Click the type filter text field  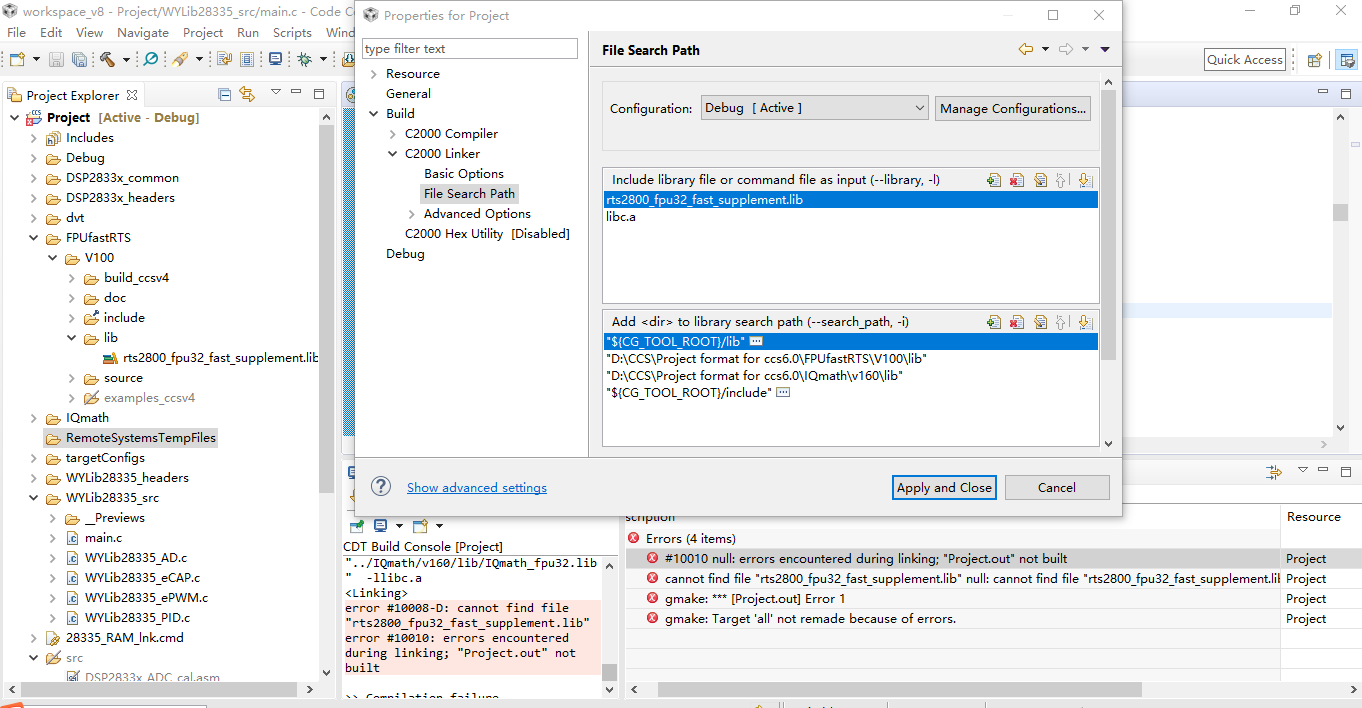pyautogui.click(x=470, y=48)
